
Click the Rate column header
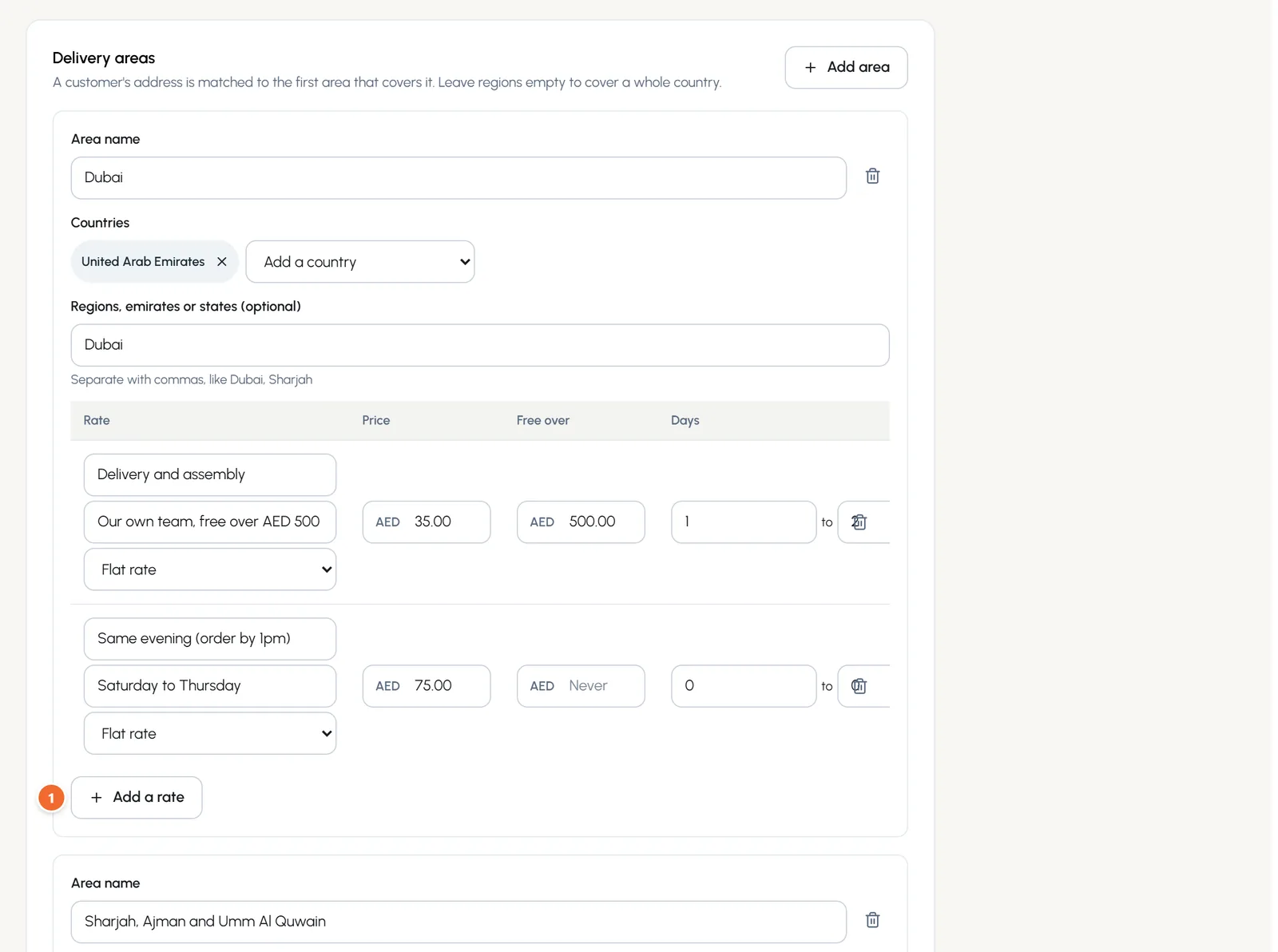[x=97, y=420]
